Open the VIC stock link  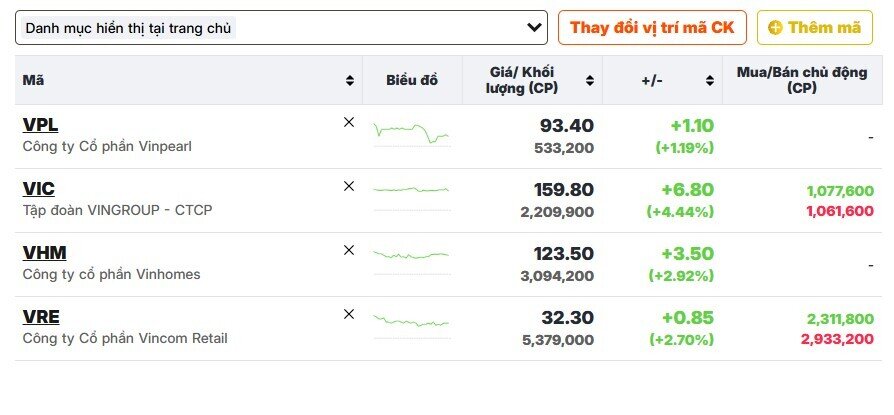(x=38, y=189)
